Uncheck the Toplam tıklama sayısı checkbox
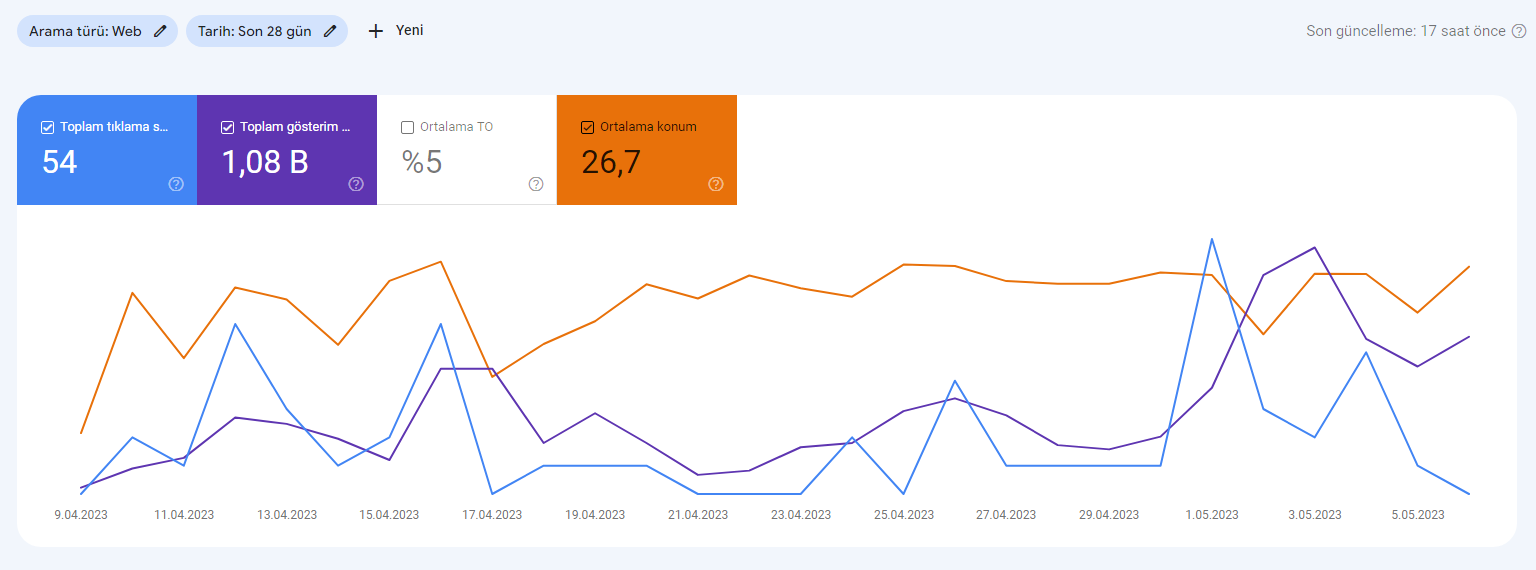The width and height of the screenshot is (1536, 570). click(47, 127)
